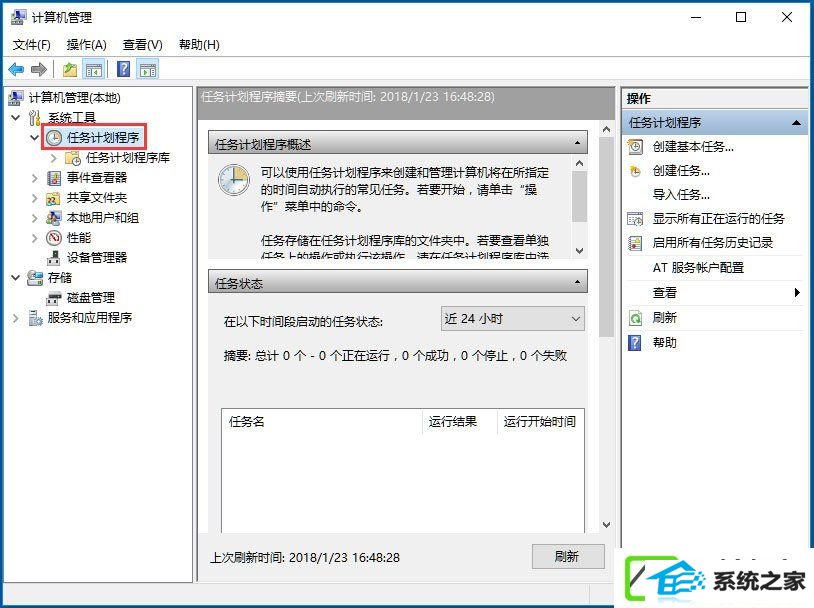814x608 pixels.
Task: Select 设备管理器 in the tree
Action: point(97,258)
